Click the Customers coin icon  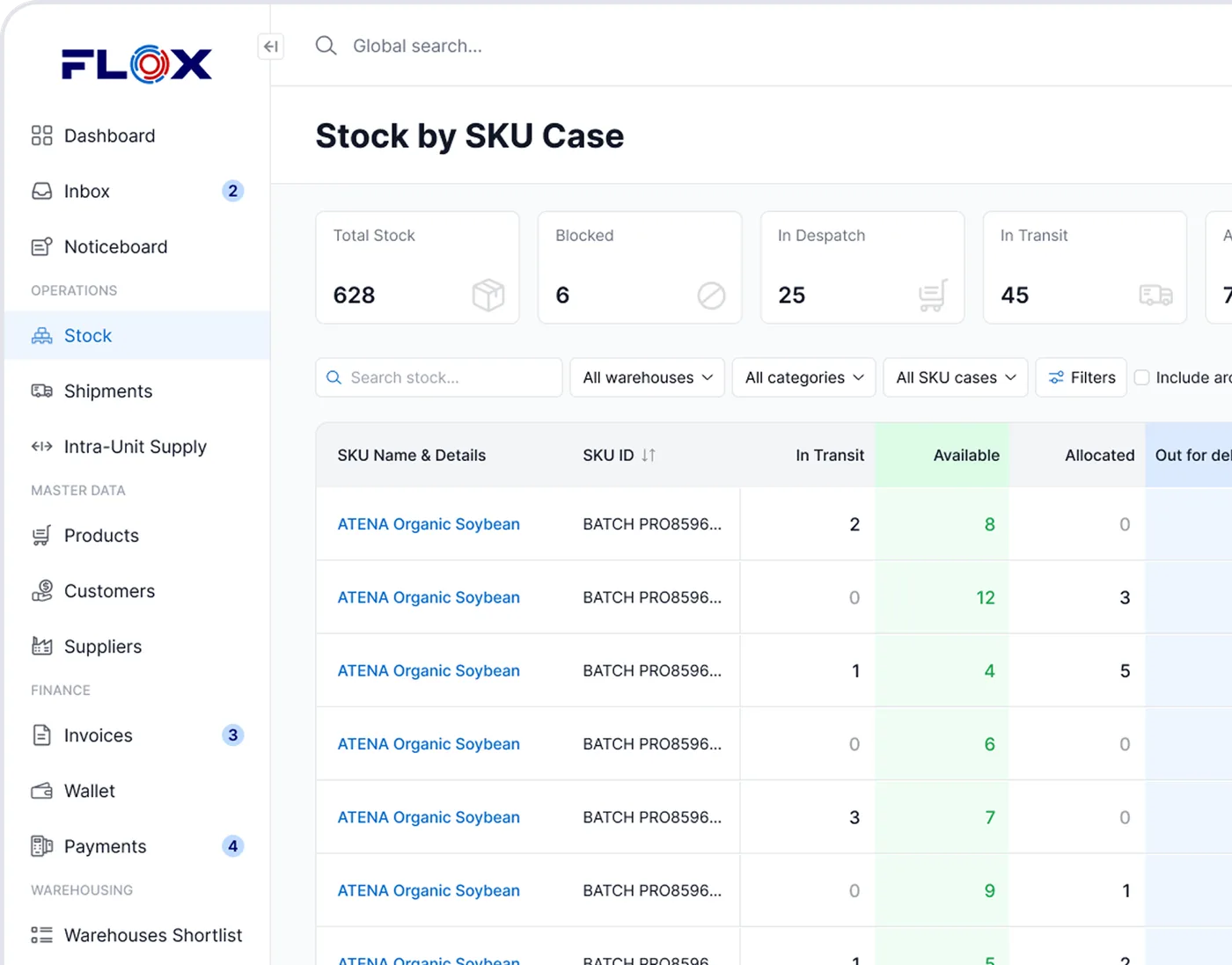pos(41,590)
